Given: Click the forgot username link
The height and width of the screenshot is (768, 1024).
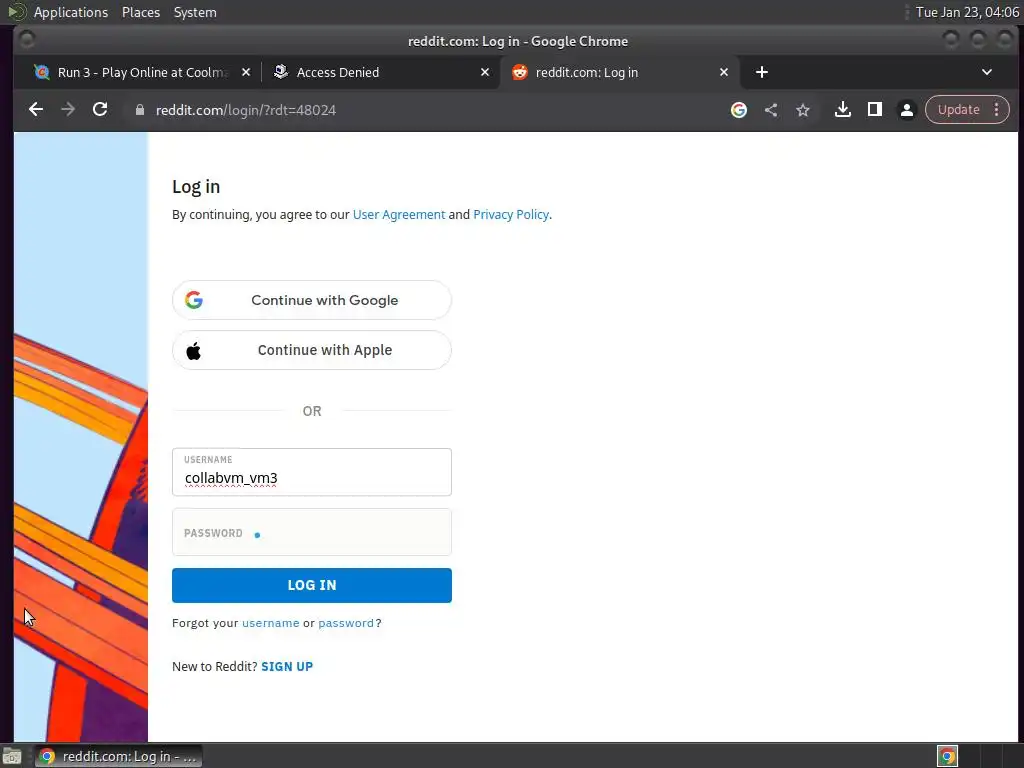Looking at the screenshot, I should [x=270, y=623].
